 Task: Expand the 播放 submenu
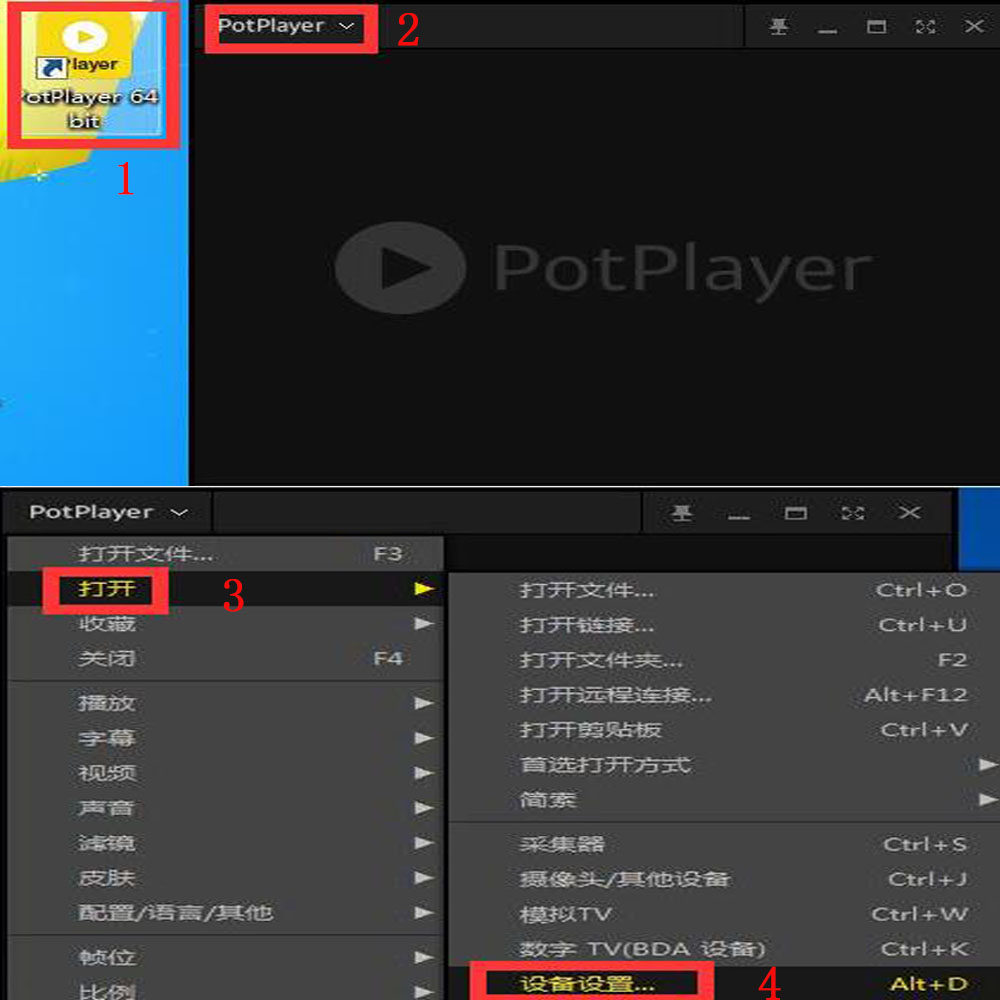tap(226, 703)
